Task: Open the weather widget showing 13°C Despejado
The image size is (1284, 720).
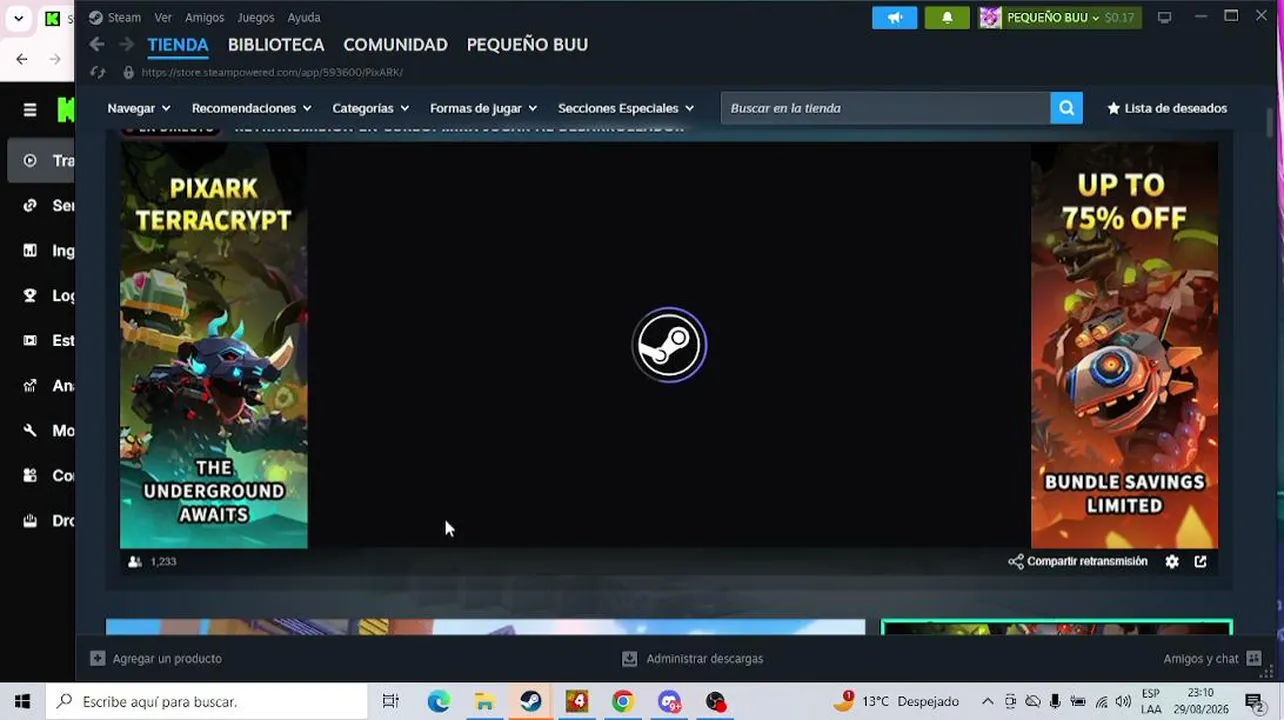Action: click(x=896, y=702)
